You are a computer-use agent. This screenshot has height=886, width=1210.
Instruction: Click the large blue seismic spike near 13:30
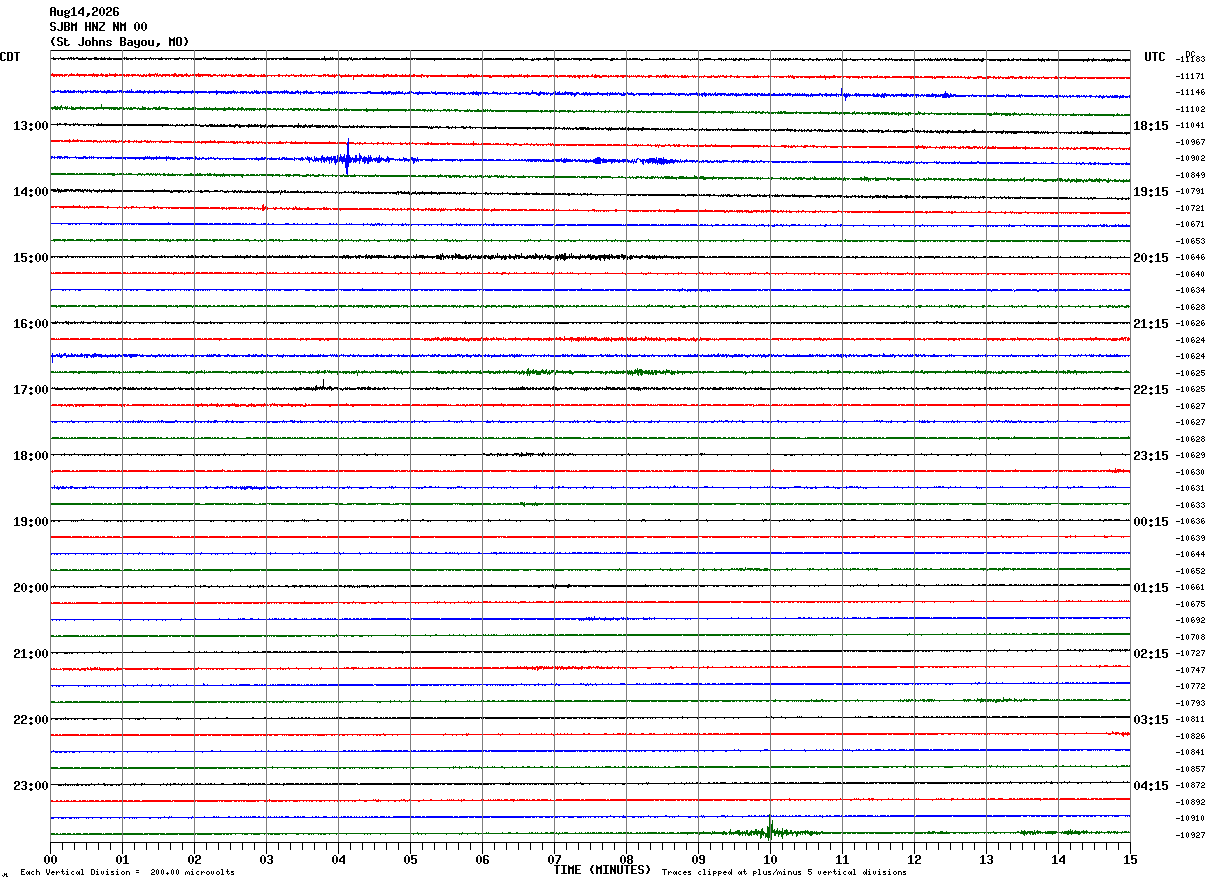pos(347,158)
